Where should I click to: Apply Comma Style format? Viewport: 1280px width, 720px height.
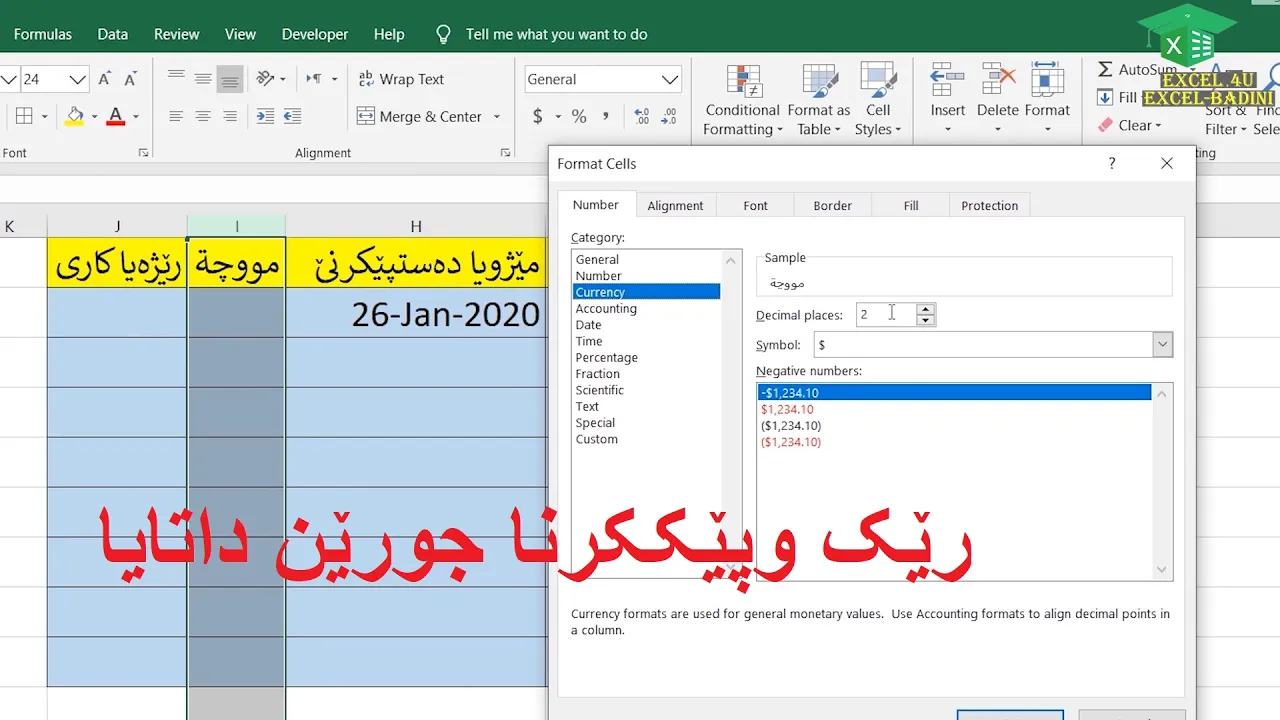606,116
